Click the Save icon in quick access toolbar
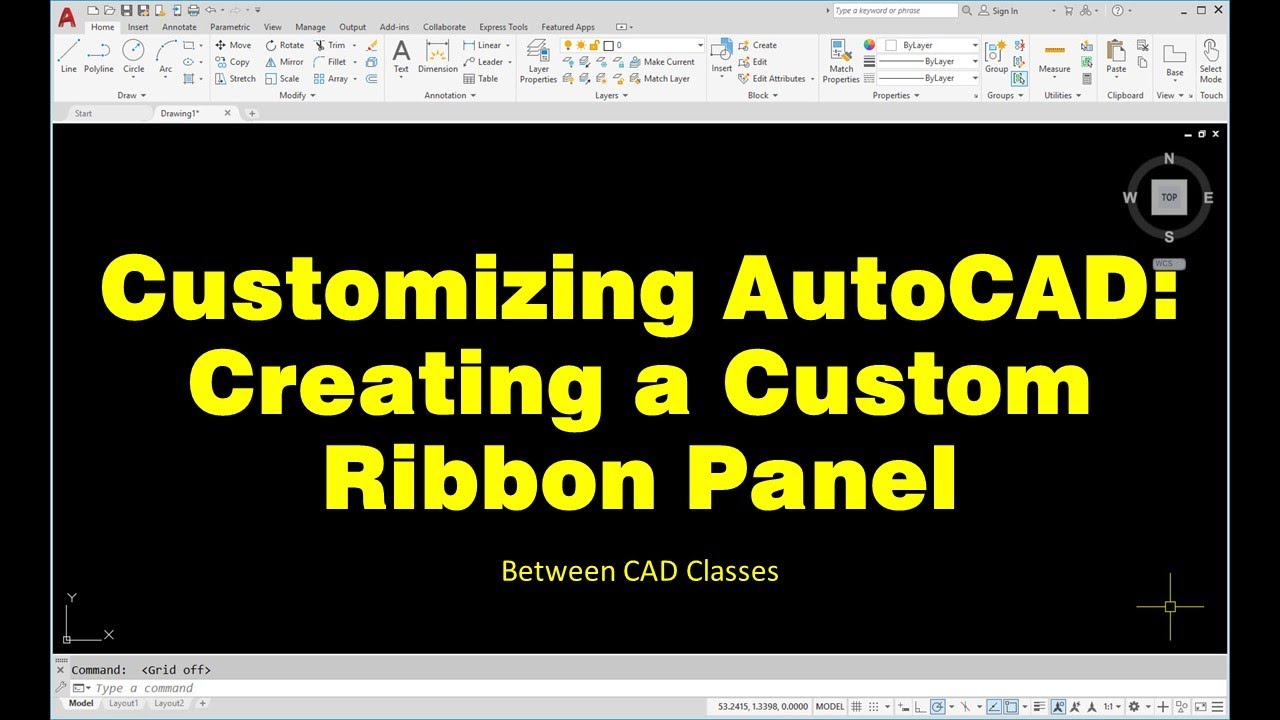 click(126, 10)
